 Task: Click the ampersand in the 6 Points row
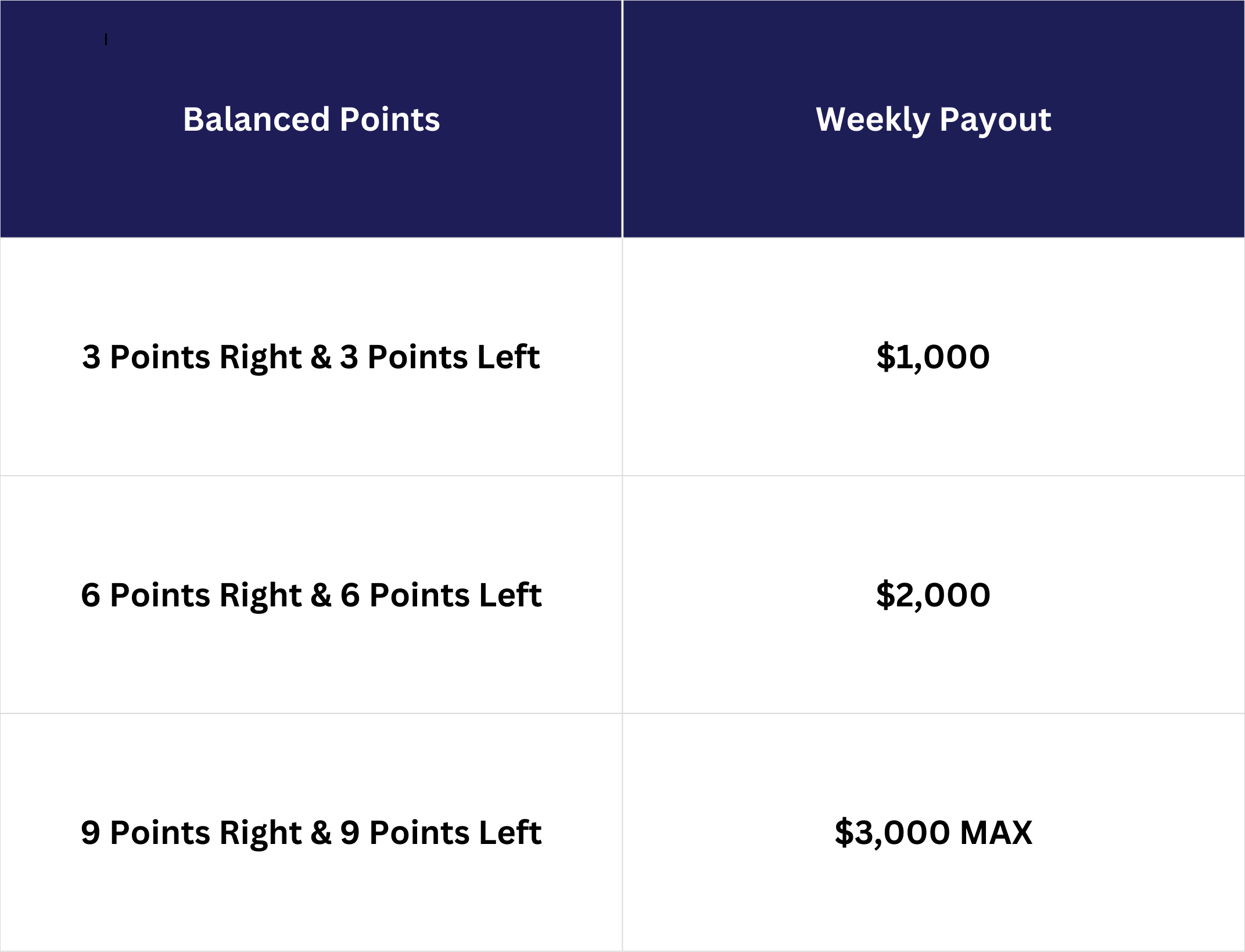point(321,595)
